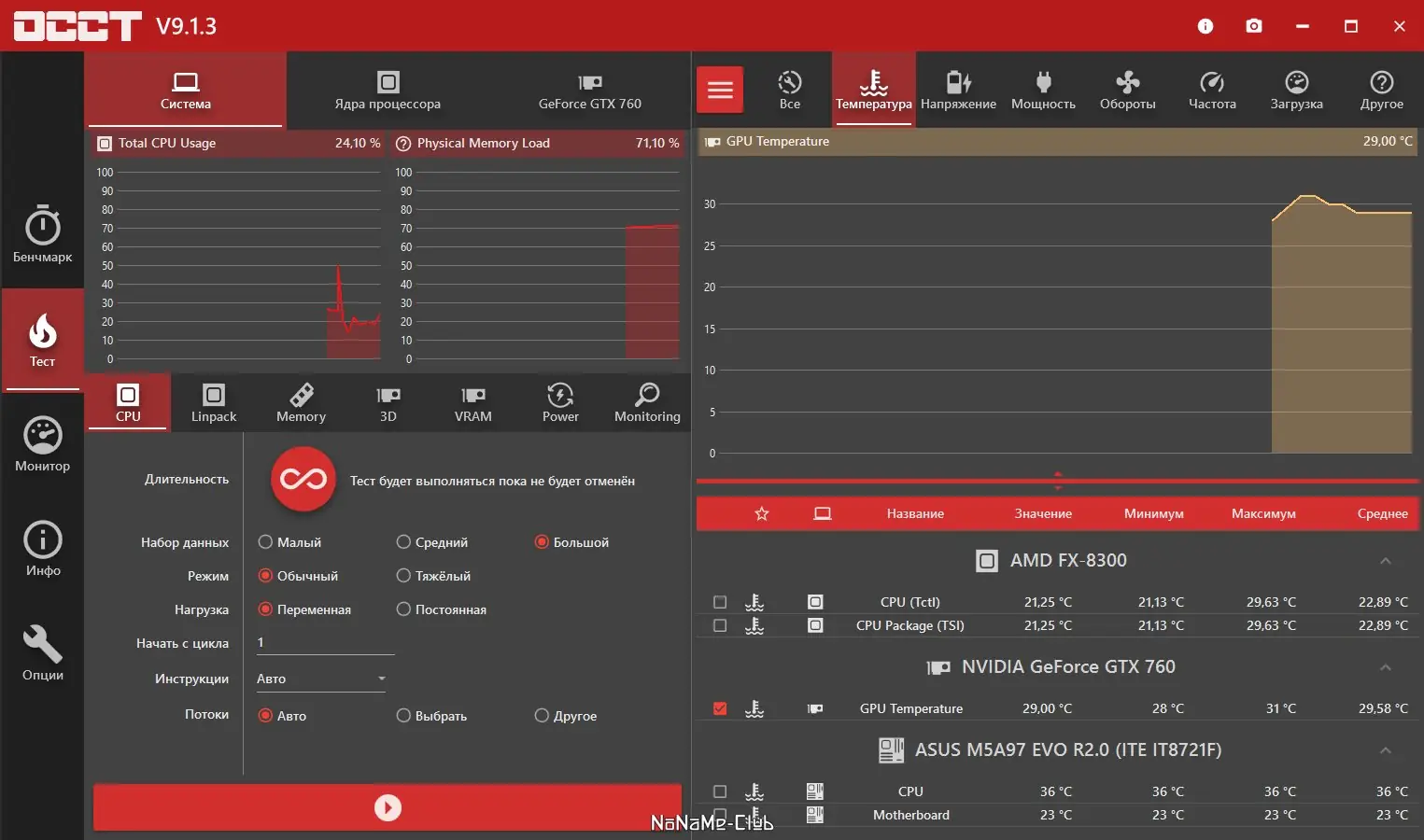Screen dimensions: 1424x840
Task: Open the Инфо section in sidebar
Action: (42, 548)
